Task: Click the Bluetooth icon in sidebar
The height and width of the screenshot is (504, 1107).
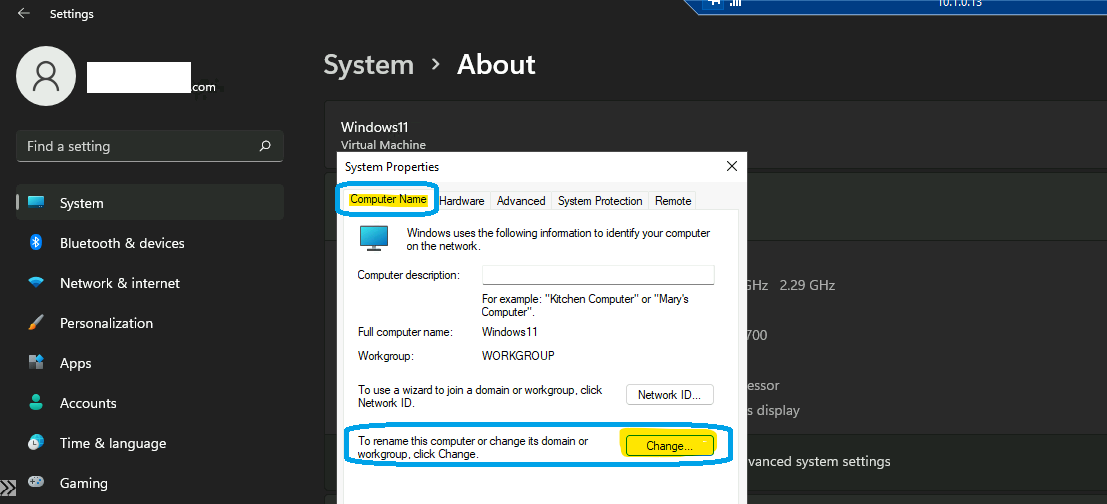Action: [36, 243]
